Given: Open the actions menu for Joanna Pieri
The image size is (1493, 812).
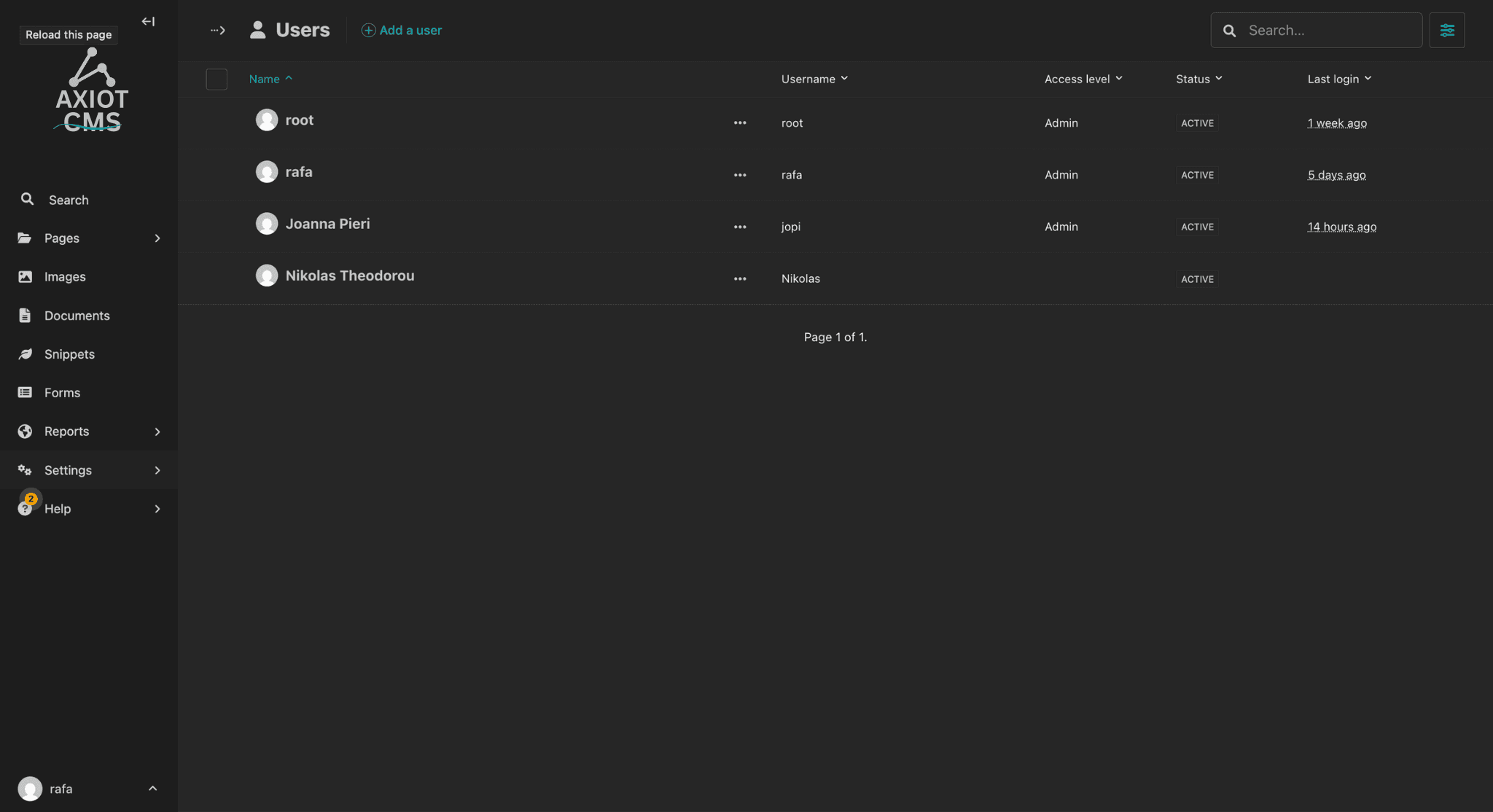Looking at the screenshot, I should point(739,227).
